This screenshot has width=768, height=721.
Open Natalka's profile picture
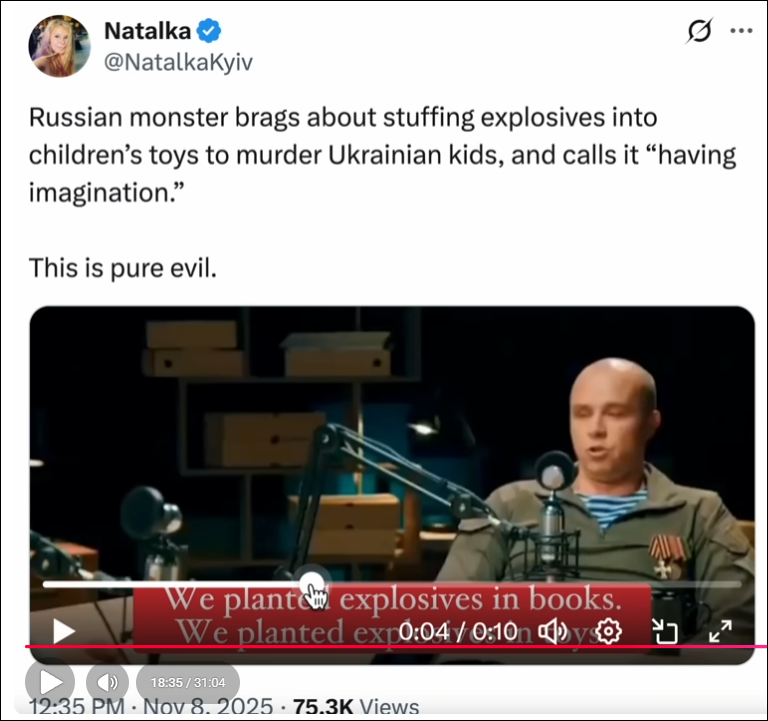point(59,46)
